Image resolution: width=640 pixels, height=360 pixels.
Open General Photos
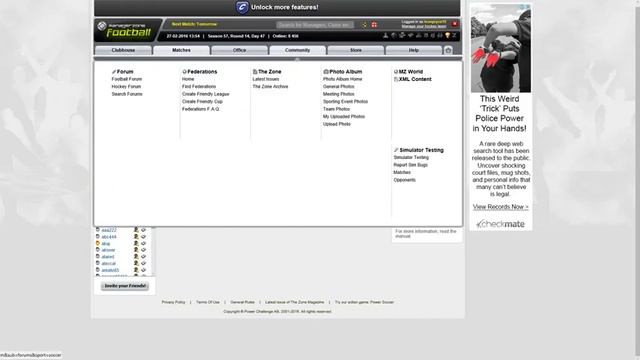(338, 87)
